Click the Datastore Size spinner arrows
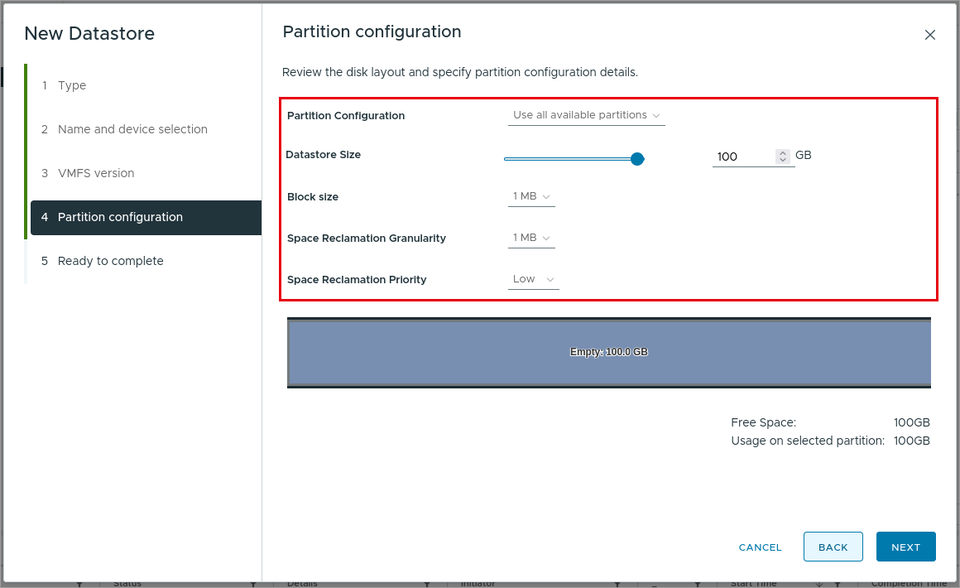Viewport: 960px width, 588px height. [x=782, y=157]
